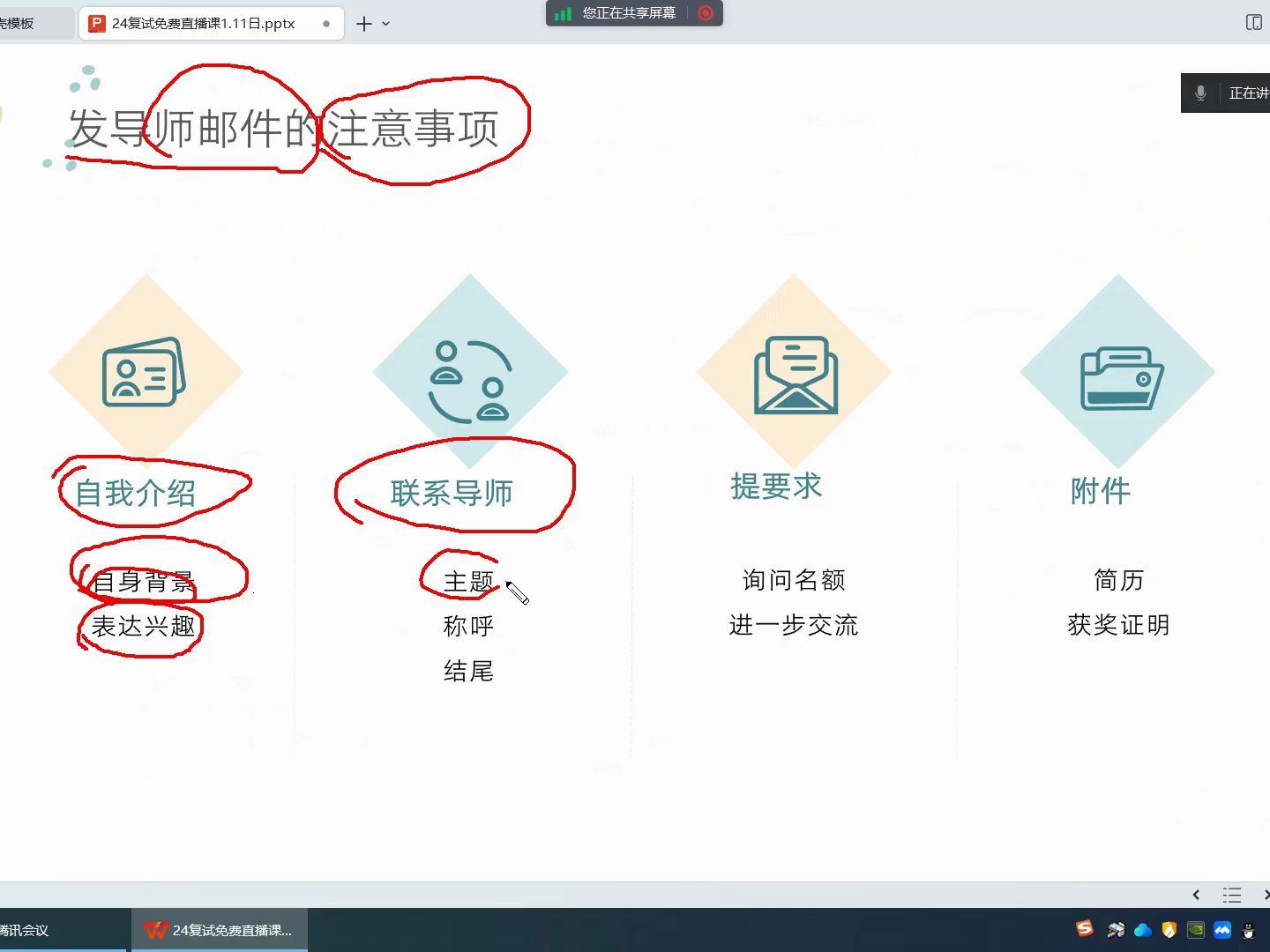Screen dimensions: 1270x952
Task: Click the 自身背景 text item
Action: coord(143,582)
